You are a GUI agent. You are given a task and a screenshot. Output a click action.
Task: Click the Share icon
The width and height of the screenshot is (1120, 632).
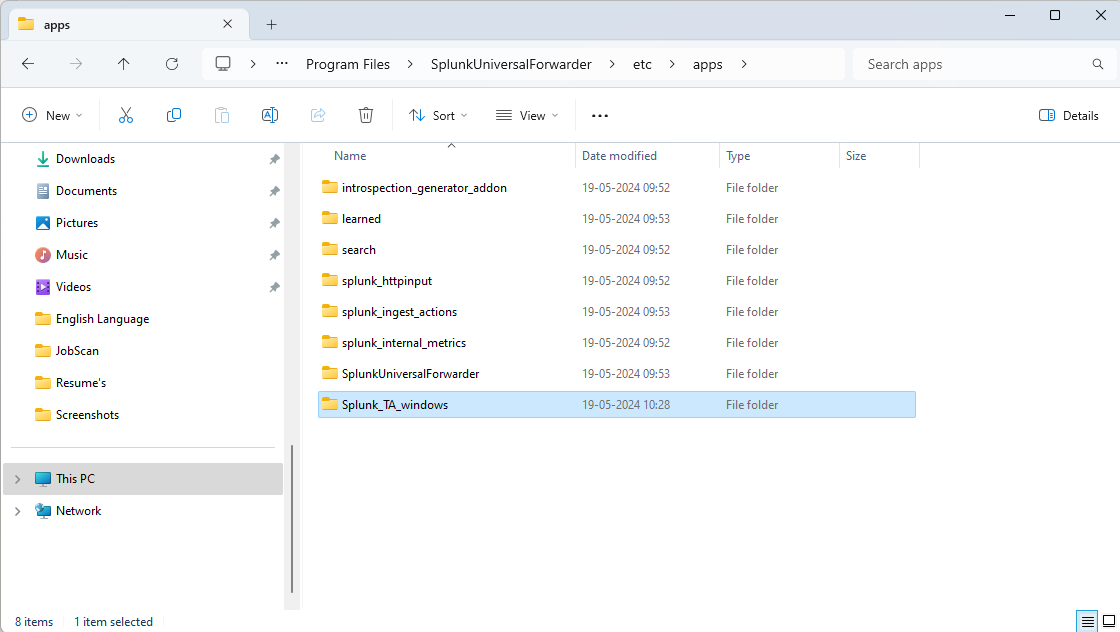click(318, 115)
